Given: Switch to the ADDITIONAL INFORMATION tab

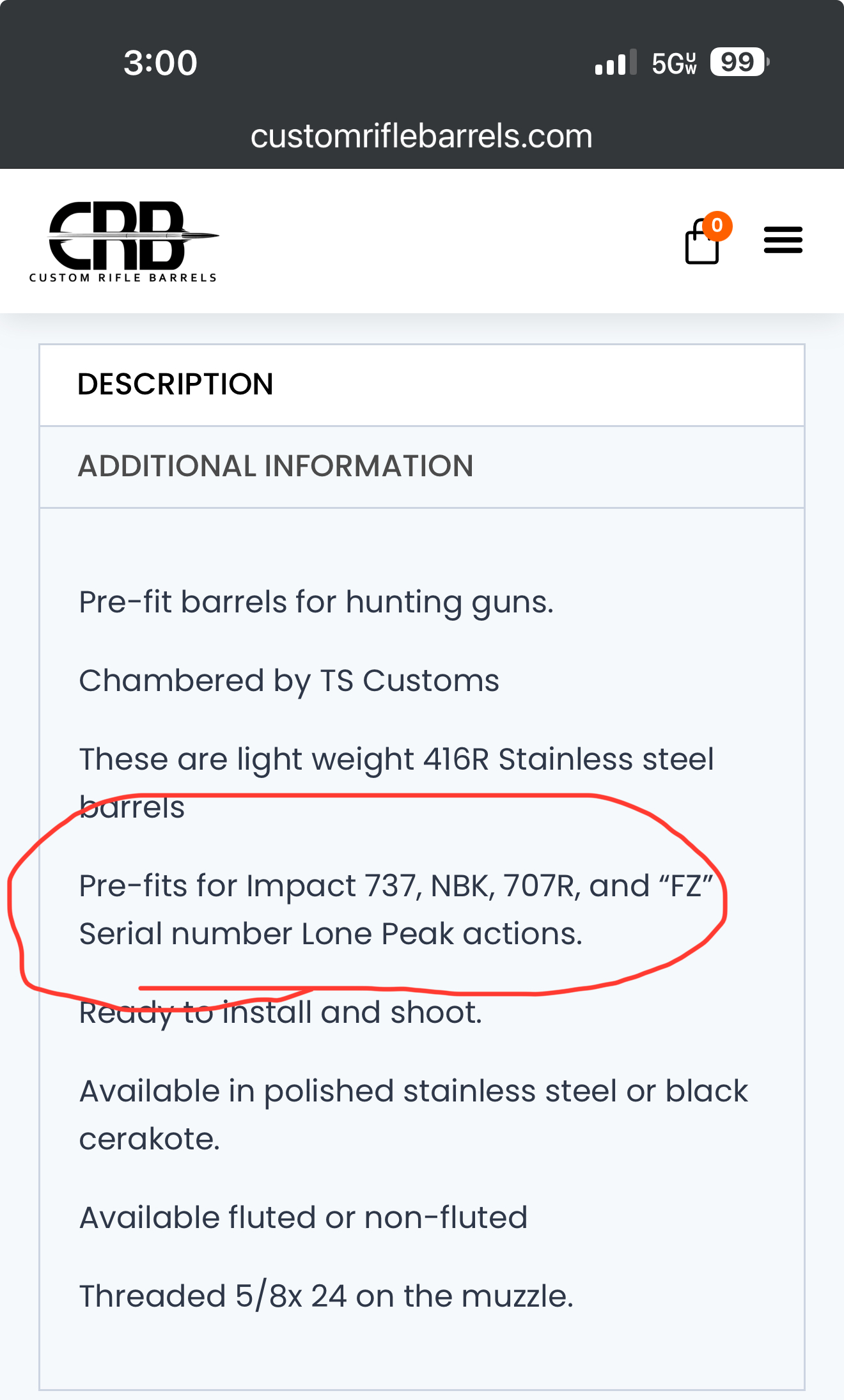Looking at the screenshot, I should (x=275, y=466).
